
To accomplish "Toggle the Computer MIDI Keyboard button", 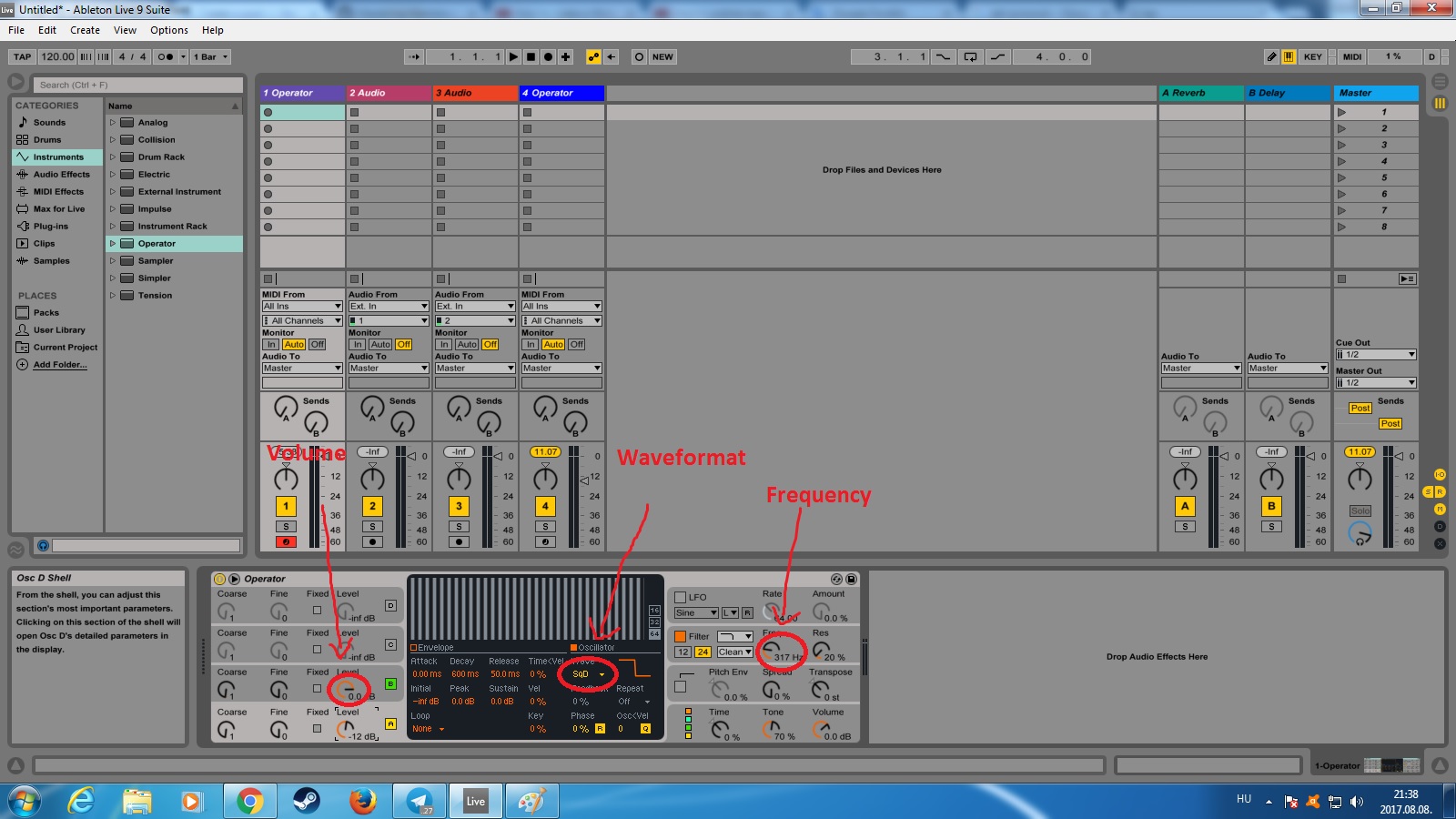I will (x=1289, y=56).
